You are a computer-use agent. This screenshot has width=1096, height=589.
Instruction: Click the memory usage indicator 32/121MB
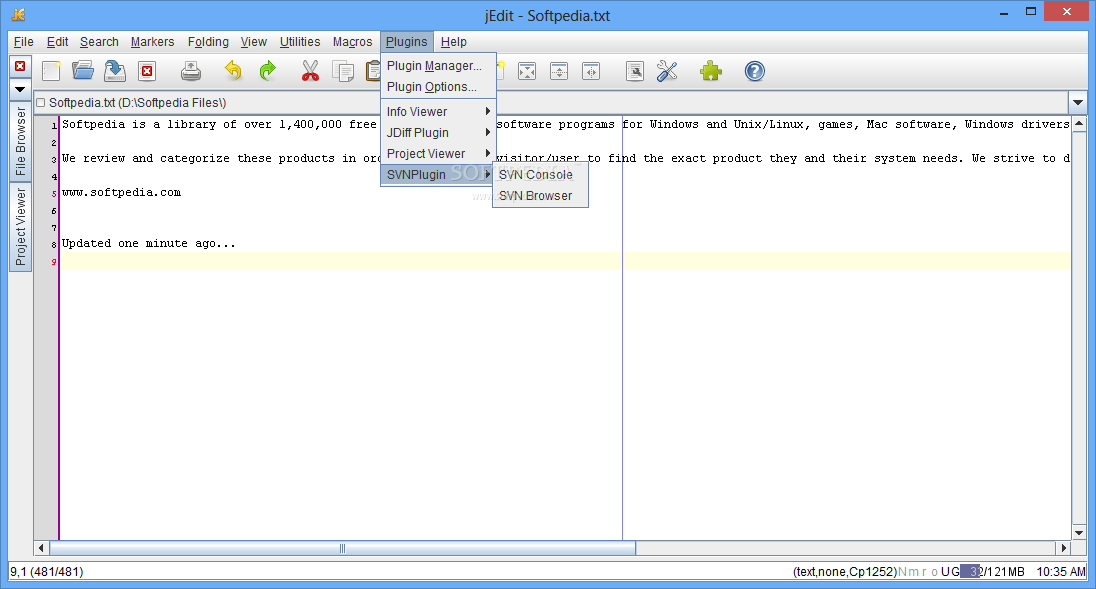coord(993,572)
